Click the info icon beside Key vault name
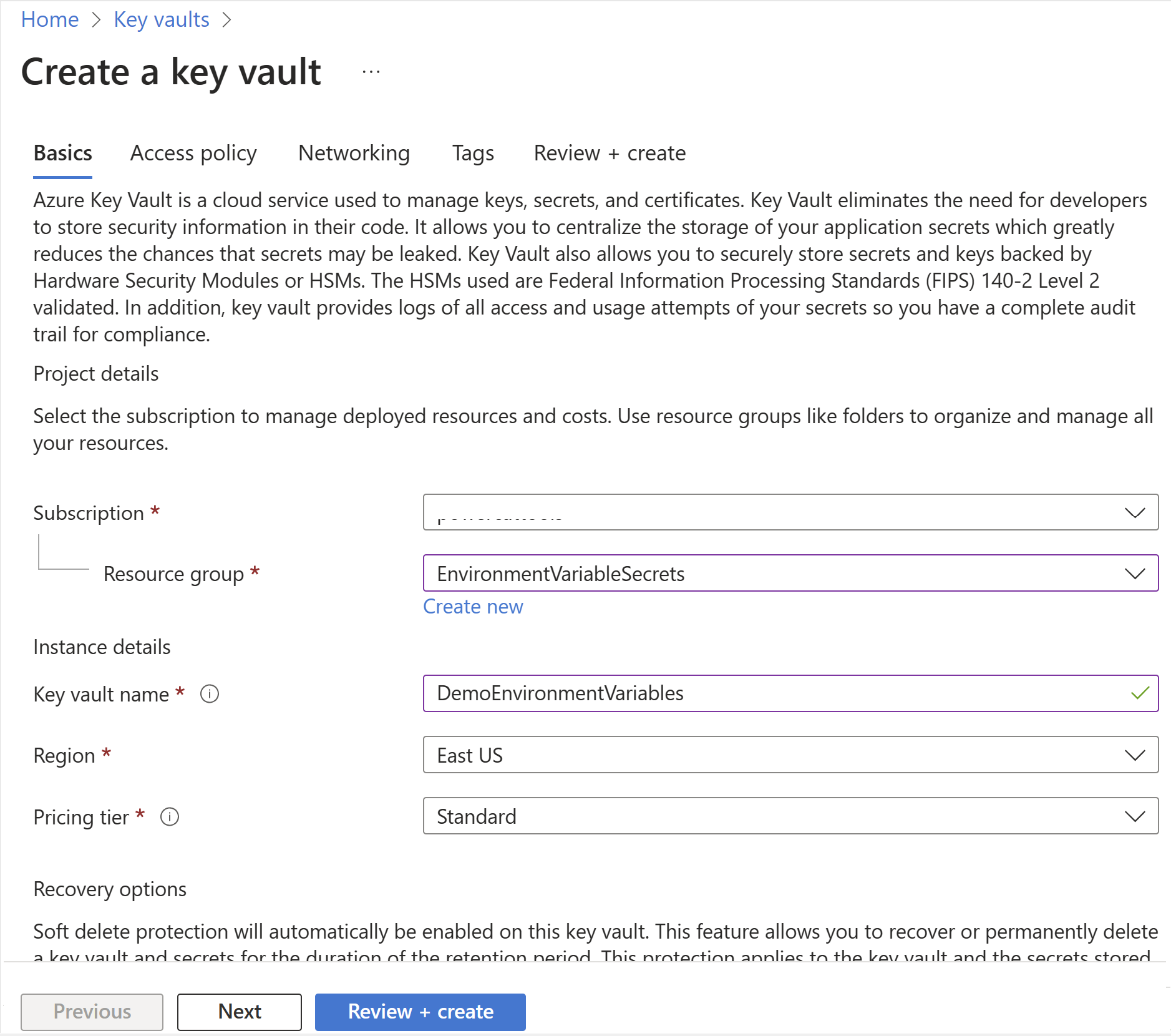Screen dimensions: 1171x1036 pyautogui.click(x=210, y=694)
